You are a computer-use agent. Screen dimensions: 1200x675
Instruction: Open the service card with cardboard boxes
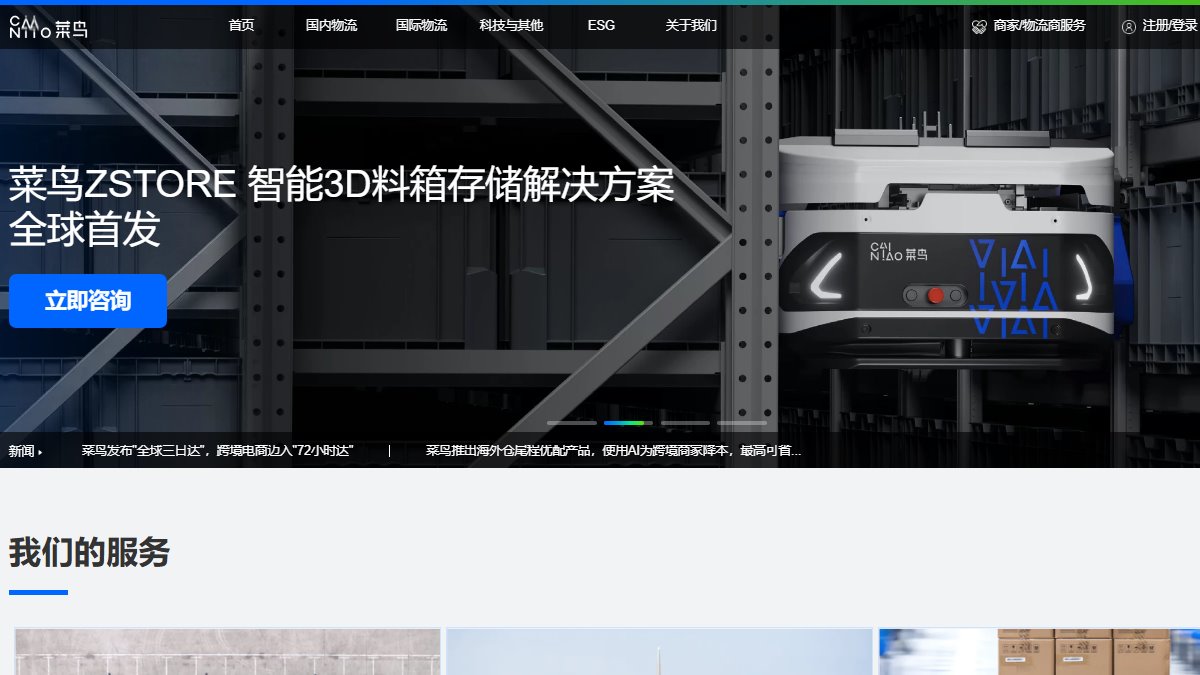click(x=1039, y=651)
